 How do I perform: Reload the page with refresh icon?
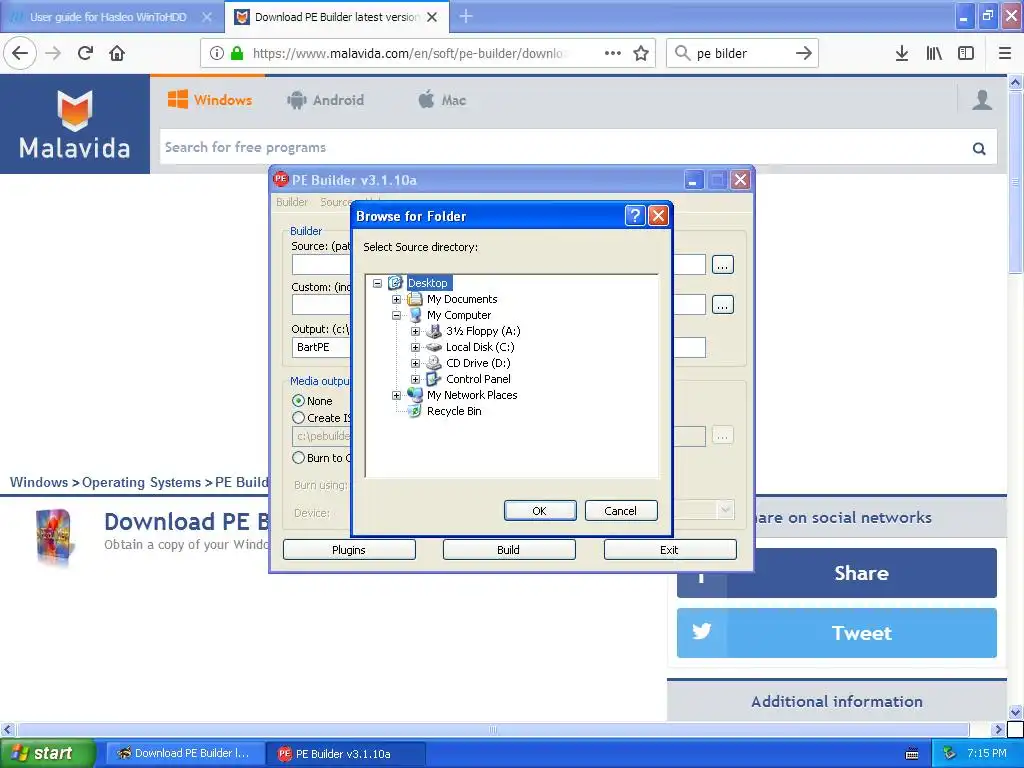pyautogui.click(x=85, y=53)
